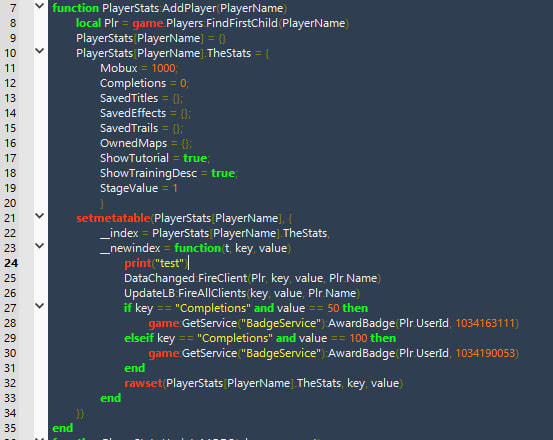Click the SavedTitles field name

(129, 98)
